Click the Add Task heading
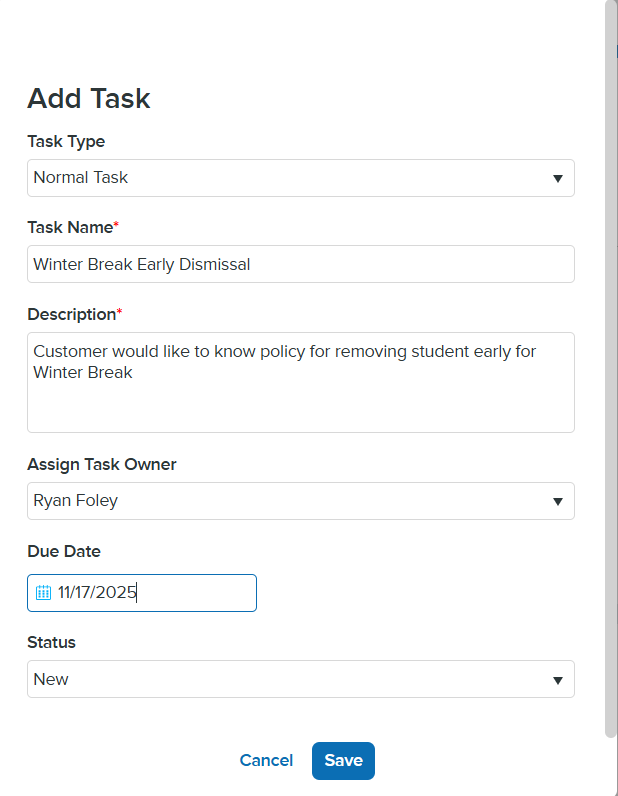 (x=89, y=98)
